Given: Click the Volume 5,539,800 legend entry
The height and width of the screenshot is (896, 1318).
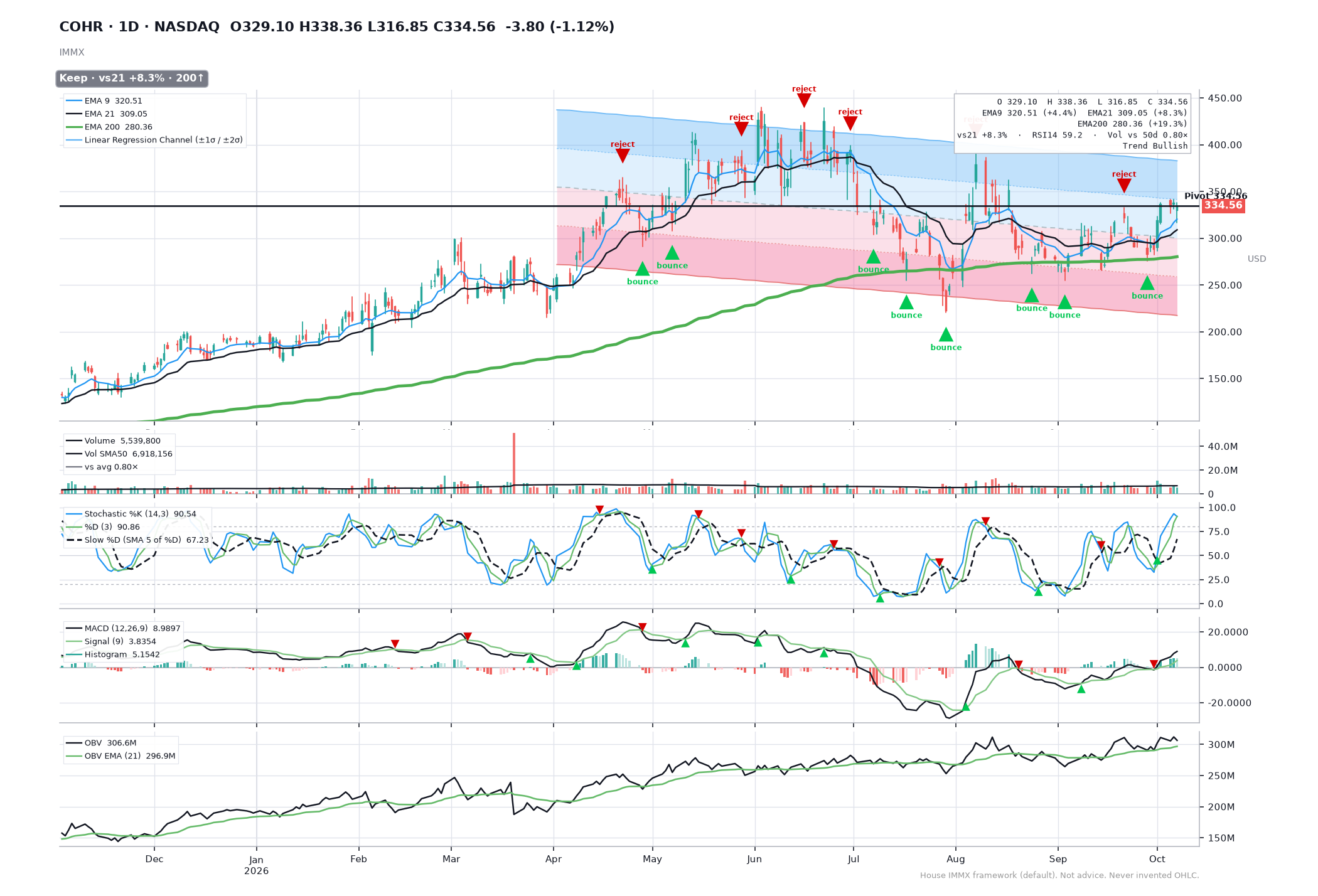Looking at the screenshot, I should tap(113, 440).
